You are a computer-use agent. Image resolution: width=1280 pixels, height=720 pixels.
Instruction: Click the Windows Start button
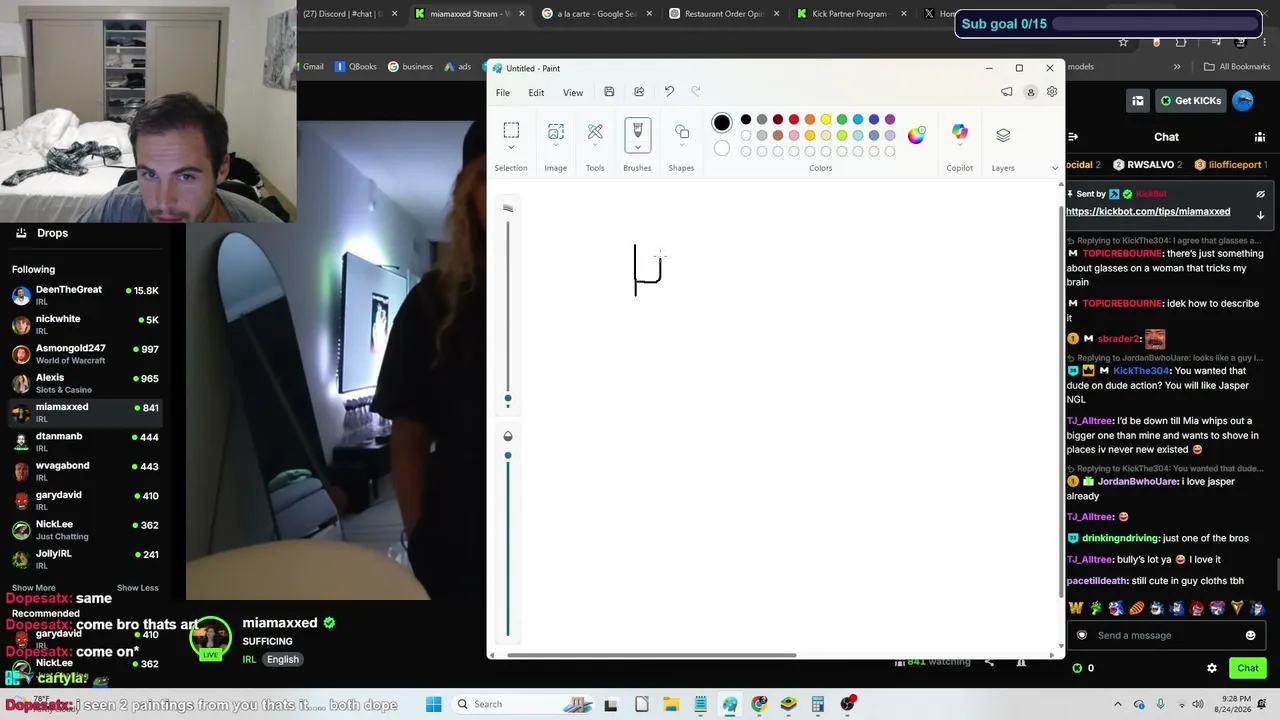tap(434, 704)
